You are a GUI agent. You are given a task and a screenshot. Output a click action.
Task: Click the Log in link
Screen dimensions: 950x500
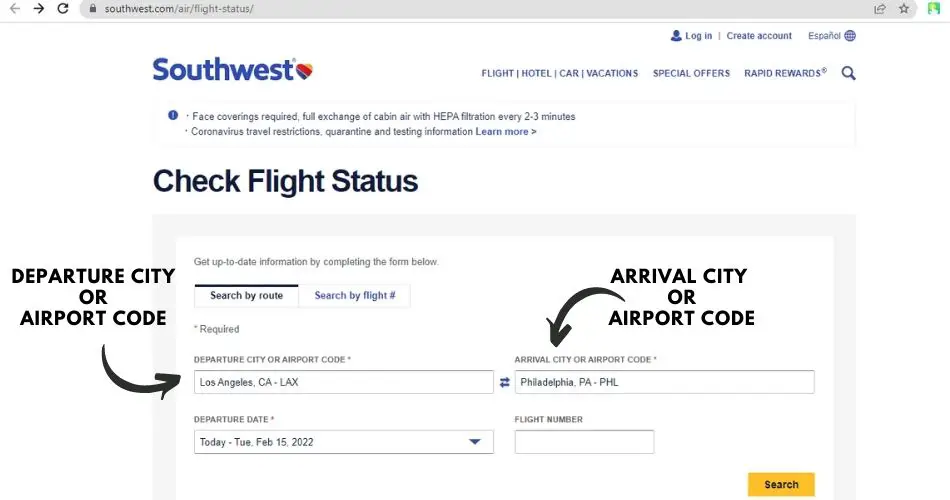pyautogui.click(x=698, y=36)
